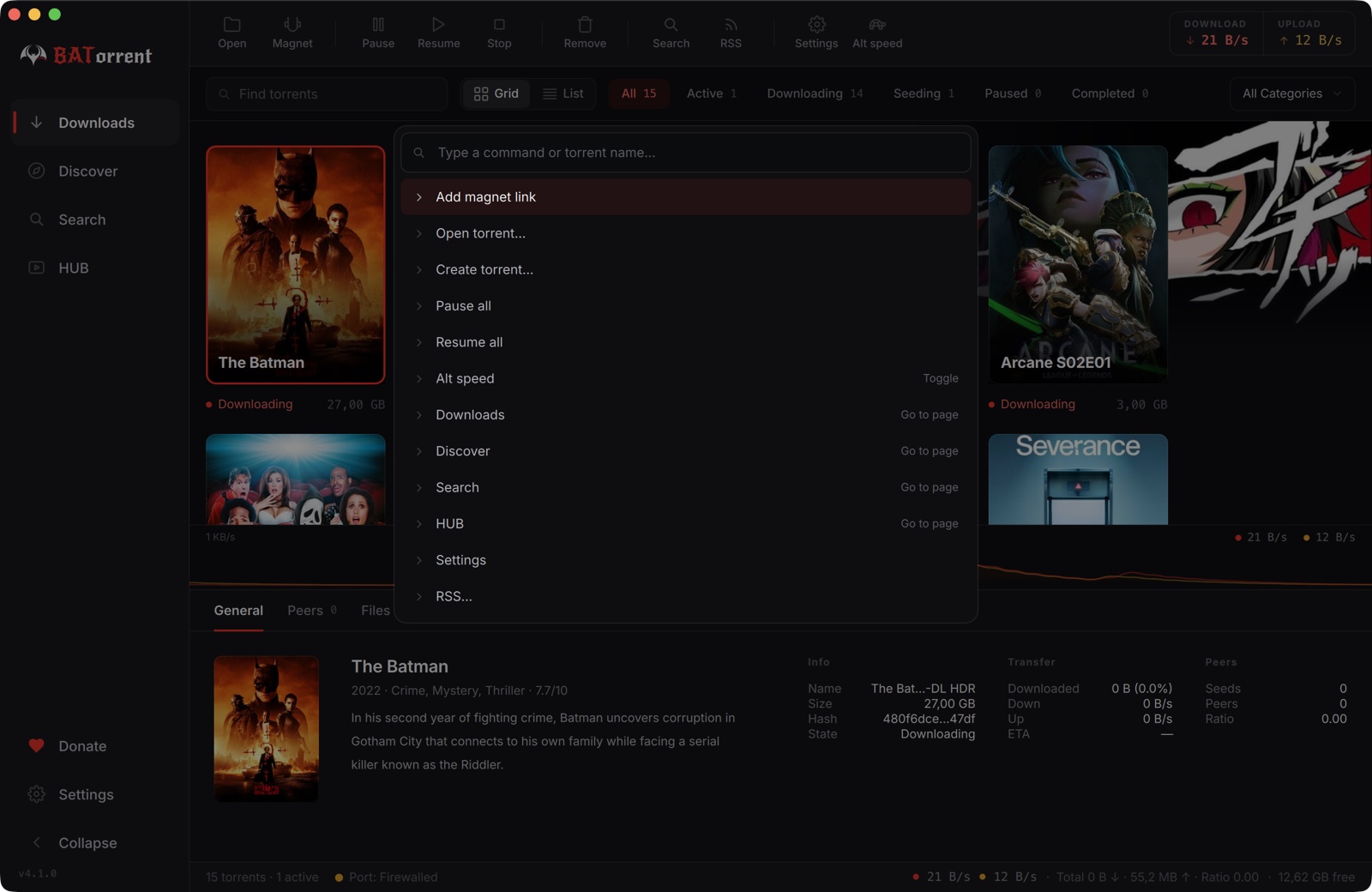Select the All 15 filter tab
The width and height of the screenshot is (1372, 892).
639,93
